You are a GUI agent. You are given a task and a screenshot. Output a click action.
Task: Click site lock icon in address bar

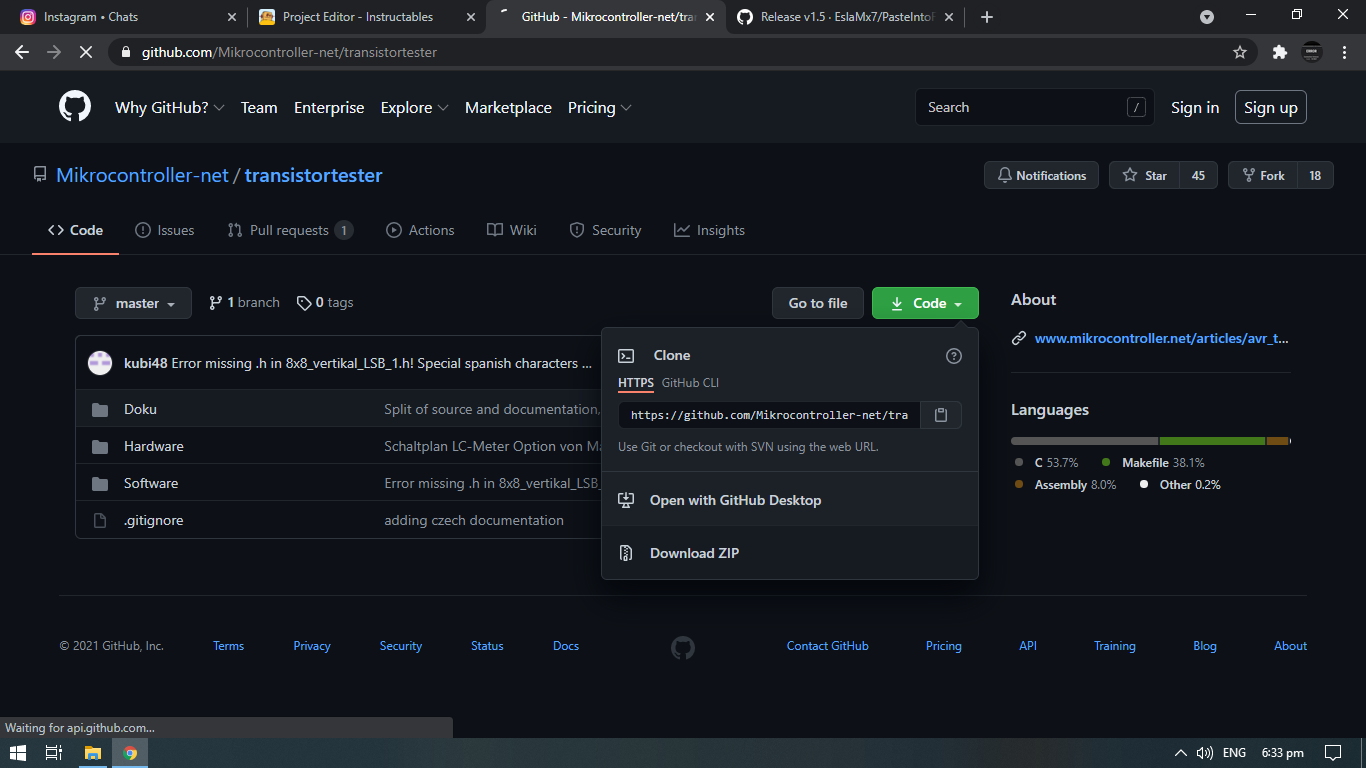[124, 52]
